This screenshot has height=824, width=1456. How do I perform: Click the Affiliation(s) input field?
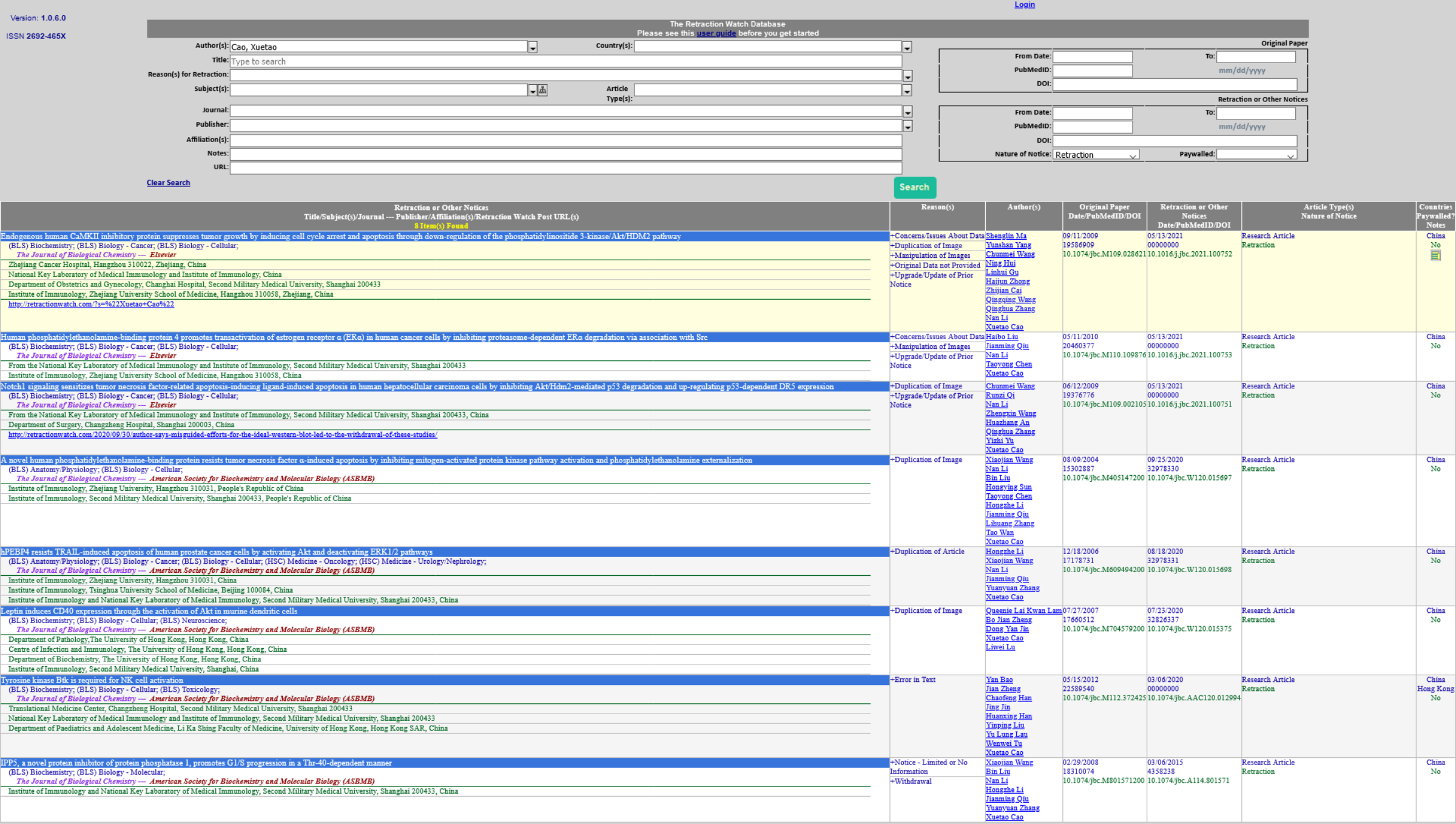pos(565,140)
